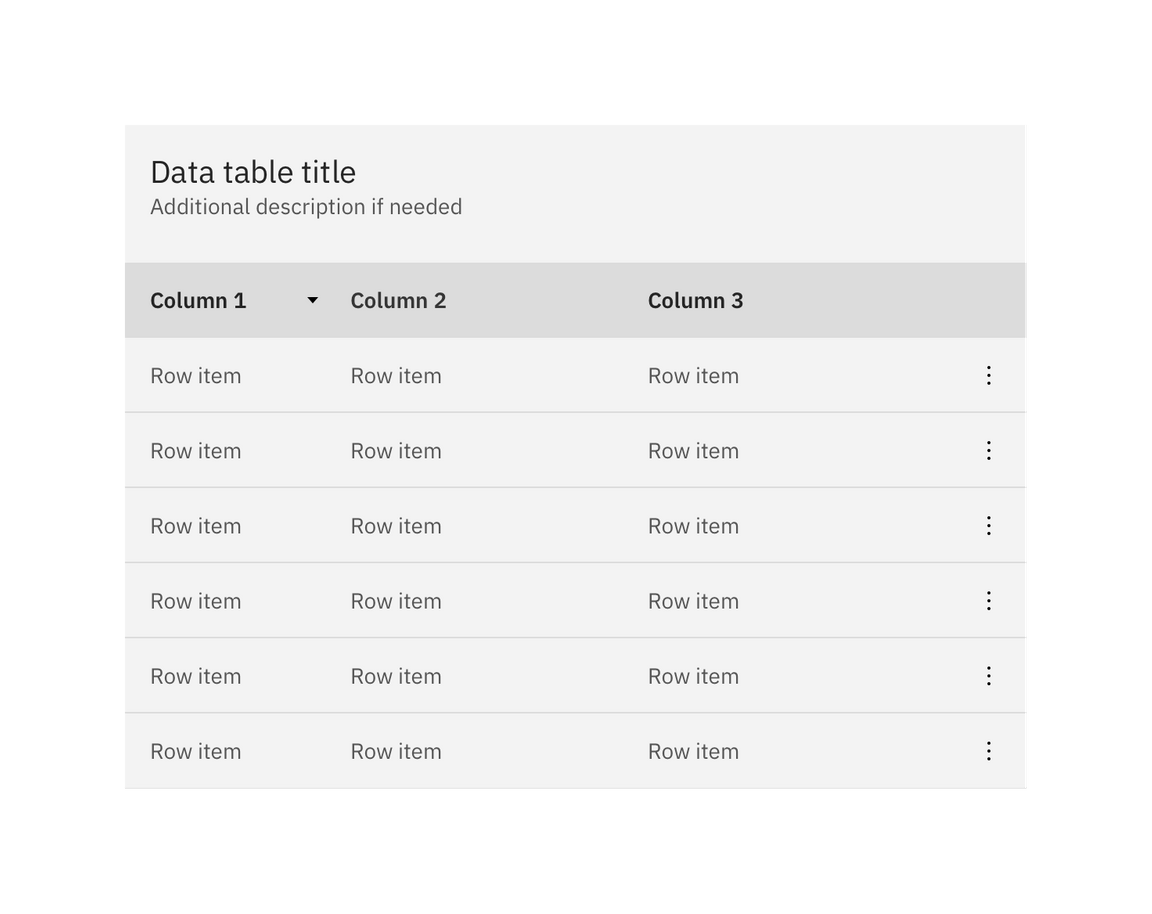The width and height of the screenshot is (1152, 914).
Task: Select the Column 3 header
Action: point(695,300)
